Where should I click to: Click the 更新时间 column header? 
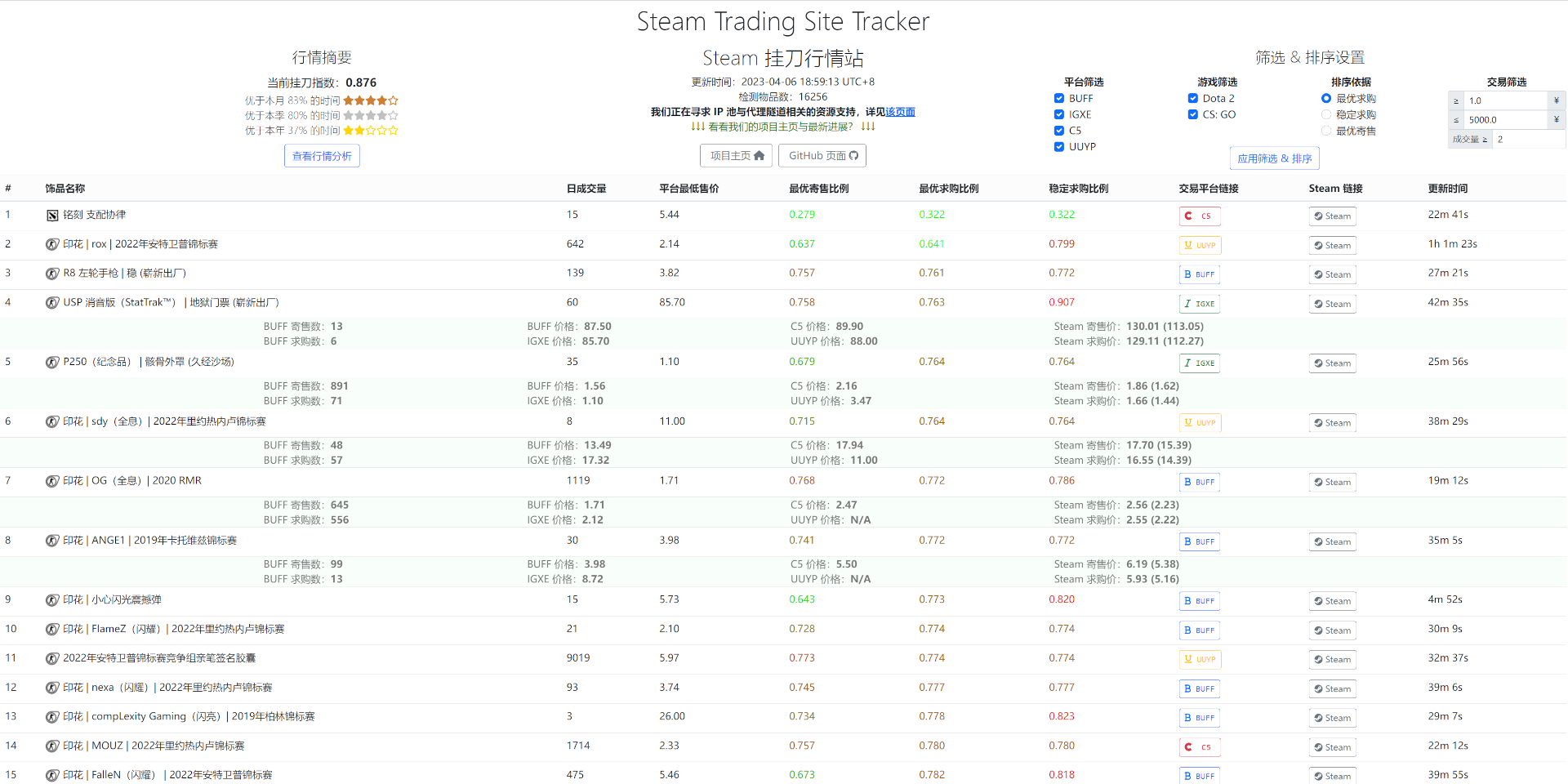1448,189
